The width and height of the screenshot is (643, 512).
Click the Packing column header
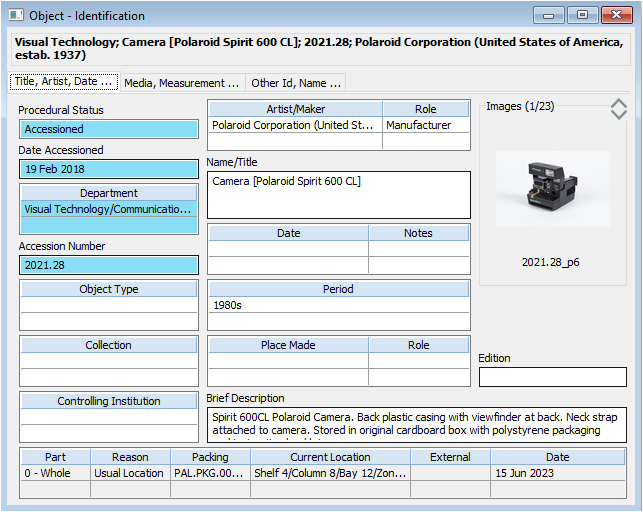click(x=210, y=457)
